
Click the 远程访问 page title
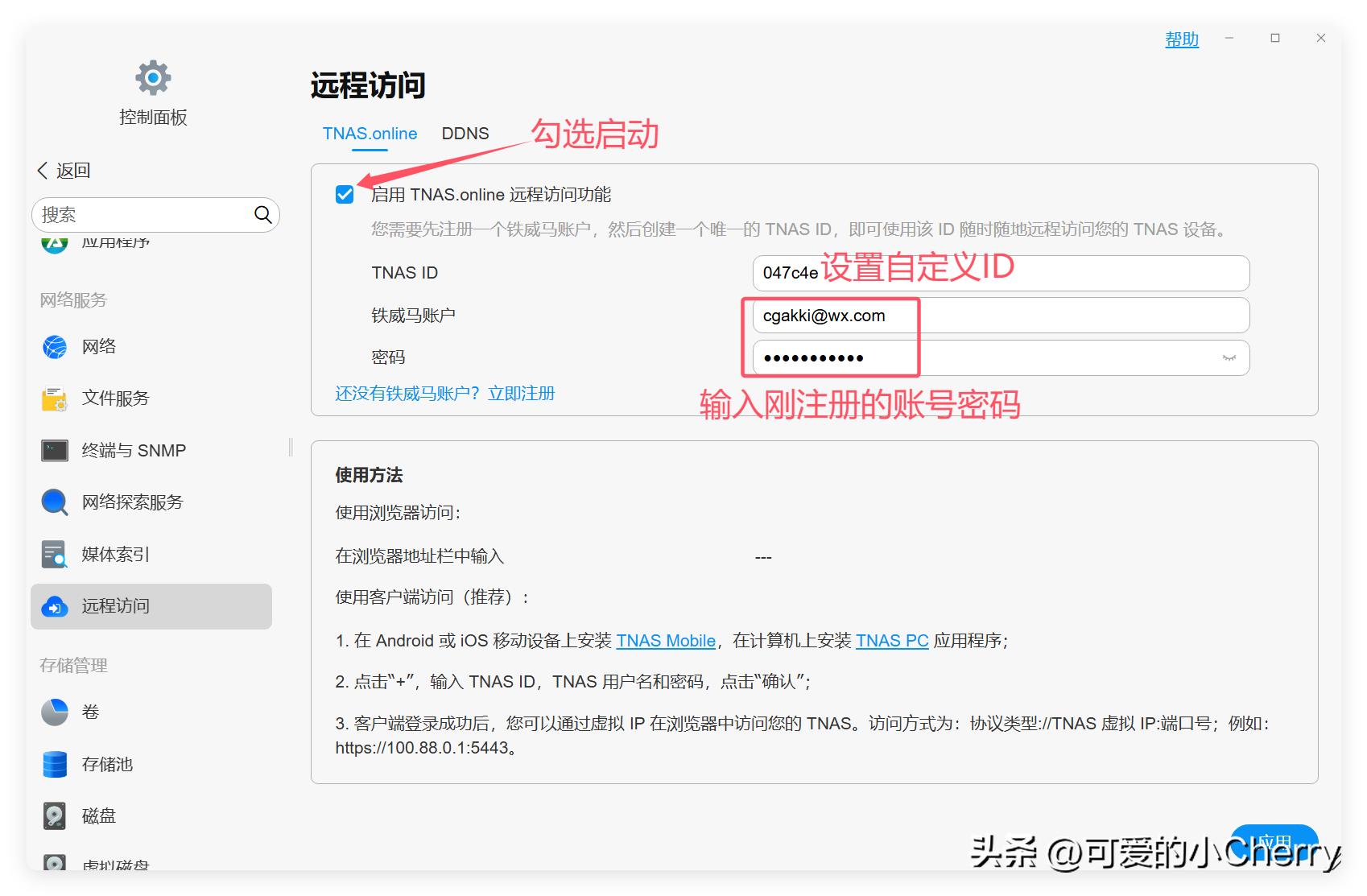(x=368, y=85)
